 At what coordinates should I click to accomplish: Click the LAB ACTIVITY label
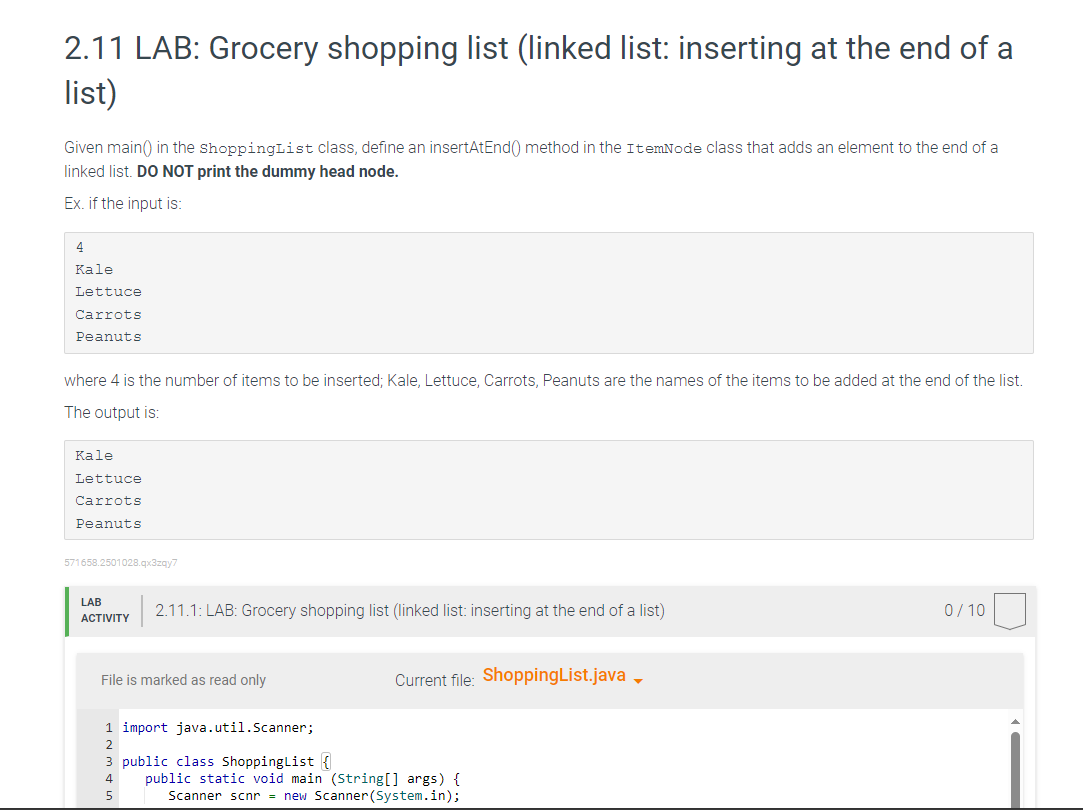103,610
